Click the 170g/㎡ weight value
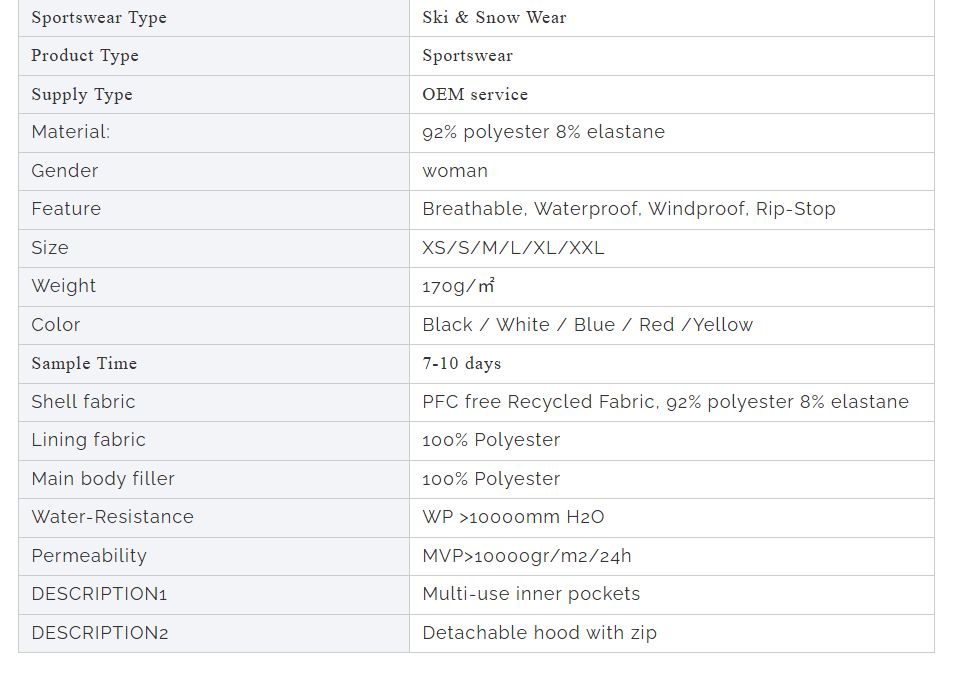The image size is (953, 674). click(x=459, y=286)
